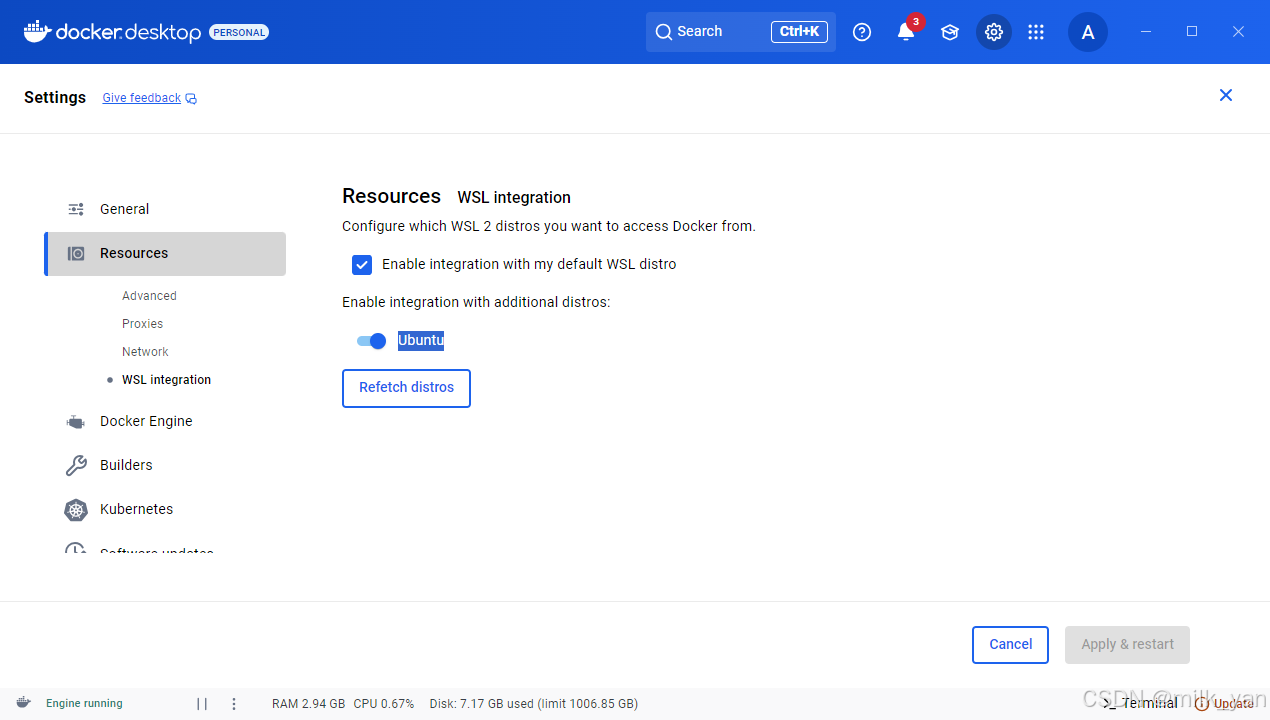
Task: Click the Docker Engine icon in sidebar
Action: [76, 421]
